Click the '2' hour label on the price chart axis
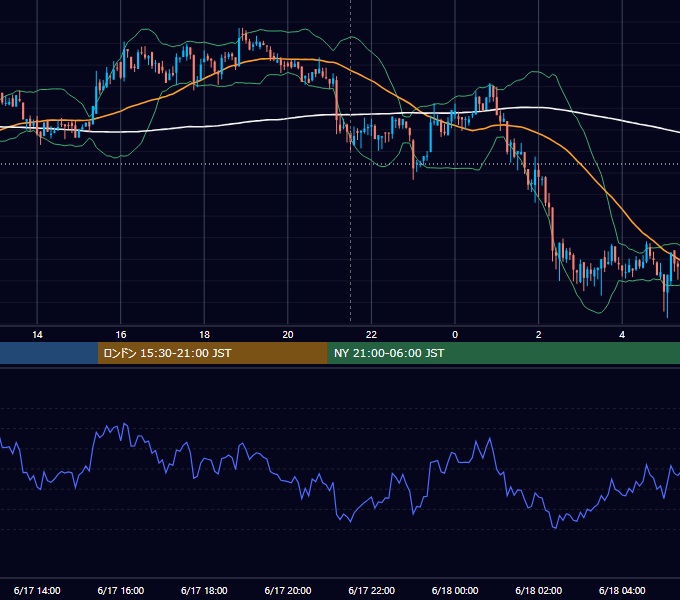The width and height of the screenshot is (680, 600). [538, 335]
